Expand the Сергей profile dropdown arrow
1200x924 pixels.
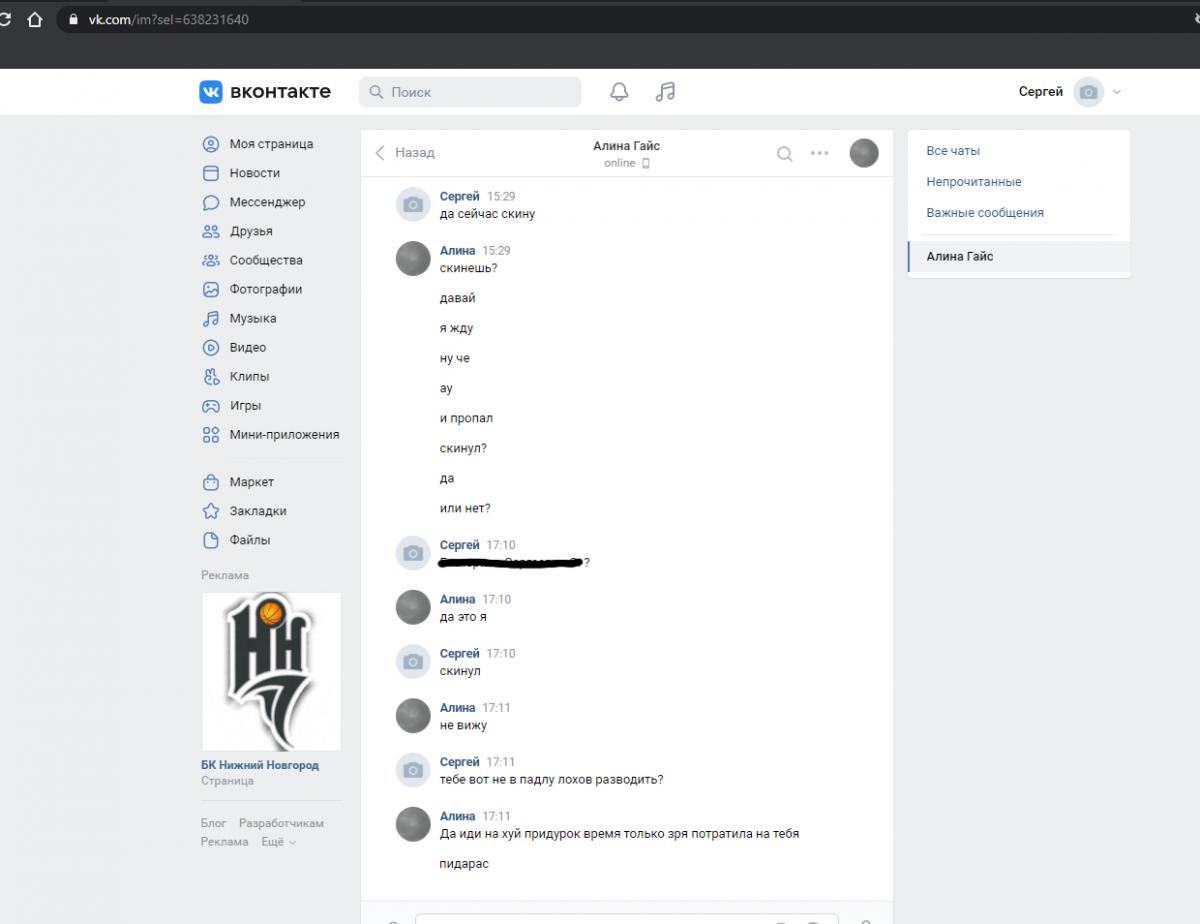1117,92
